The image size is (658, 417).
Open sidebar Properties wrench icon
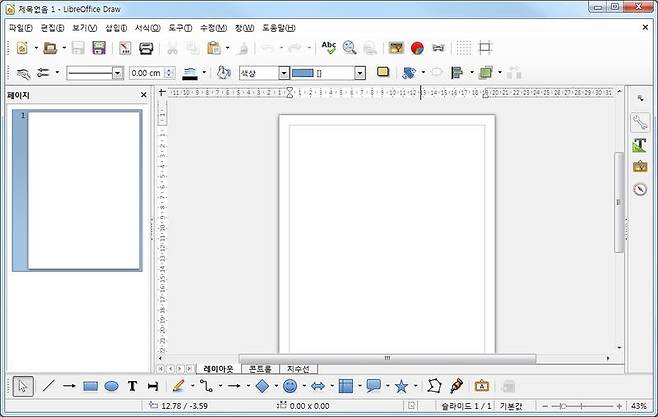[640, 122]
